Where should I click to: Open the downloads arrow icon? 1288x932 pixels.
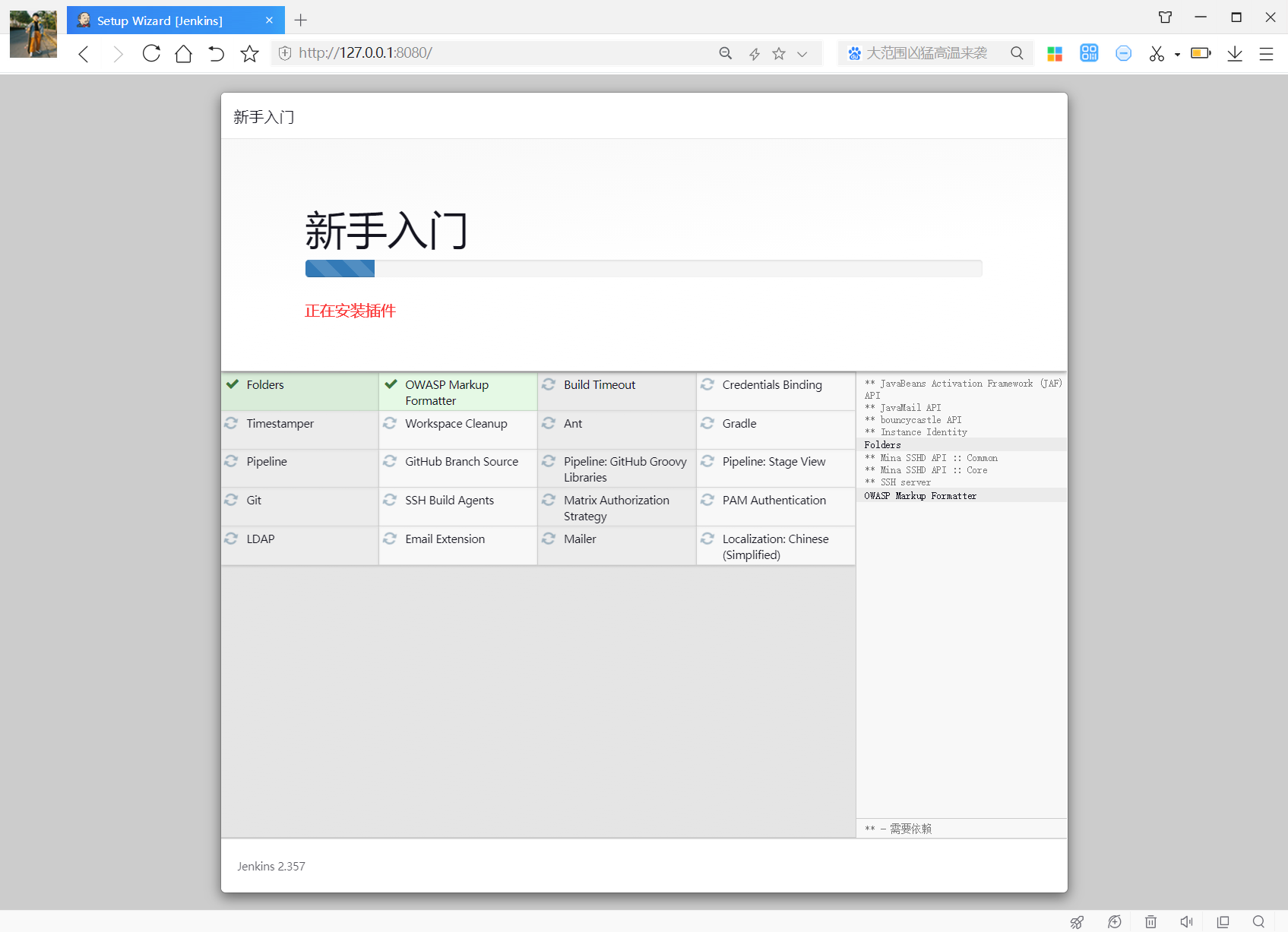[x=1235, y=53]
